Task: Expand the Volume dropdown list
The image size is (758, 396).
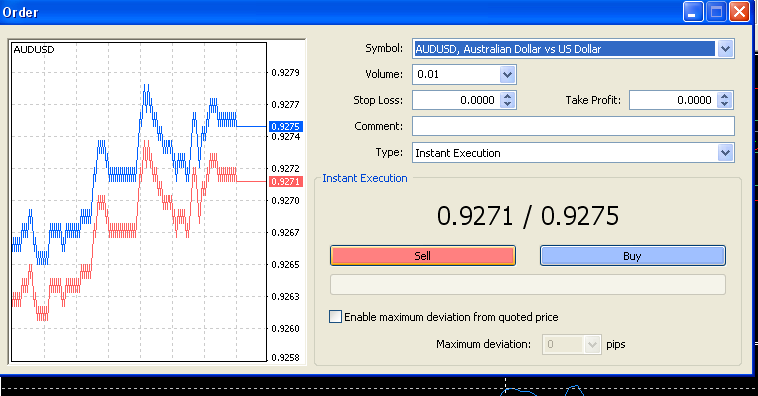Action: coord(507,74)
